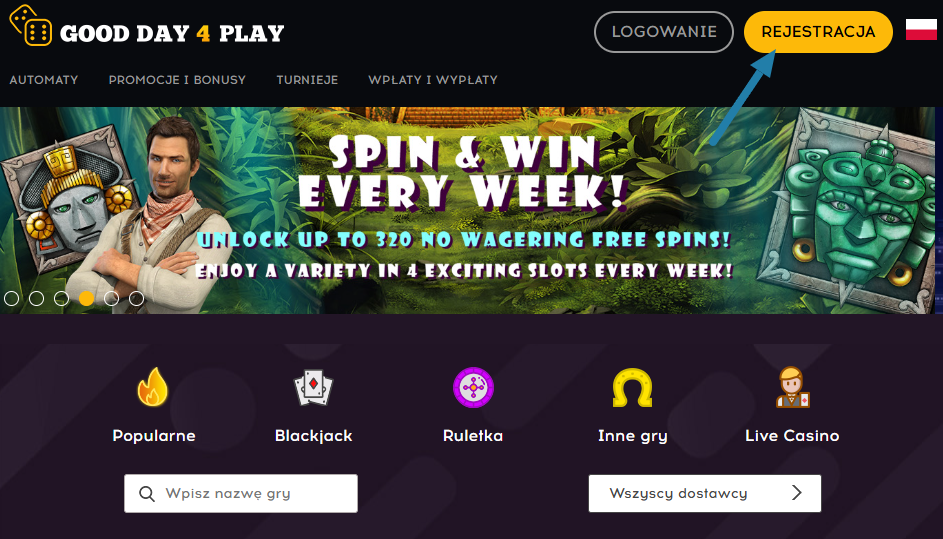Click the Good Day 4 Play dice logo
This screenshot has height=539, width=943.
31,25
